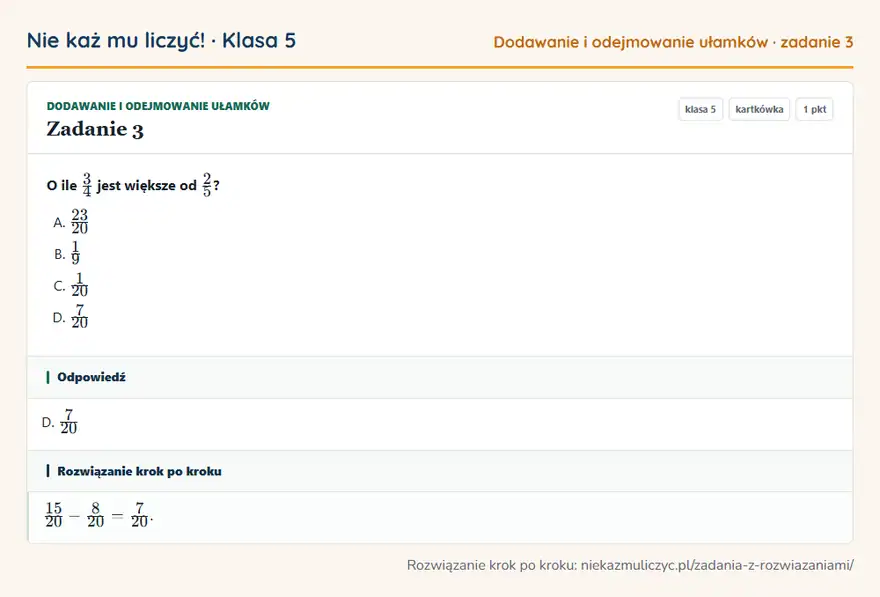The width and height of the screenshot is (880, 597).
Task: Select answer option B. 1/9
Action: pos(67,253)
